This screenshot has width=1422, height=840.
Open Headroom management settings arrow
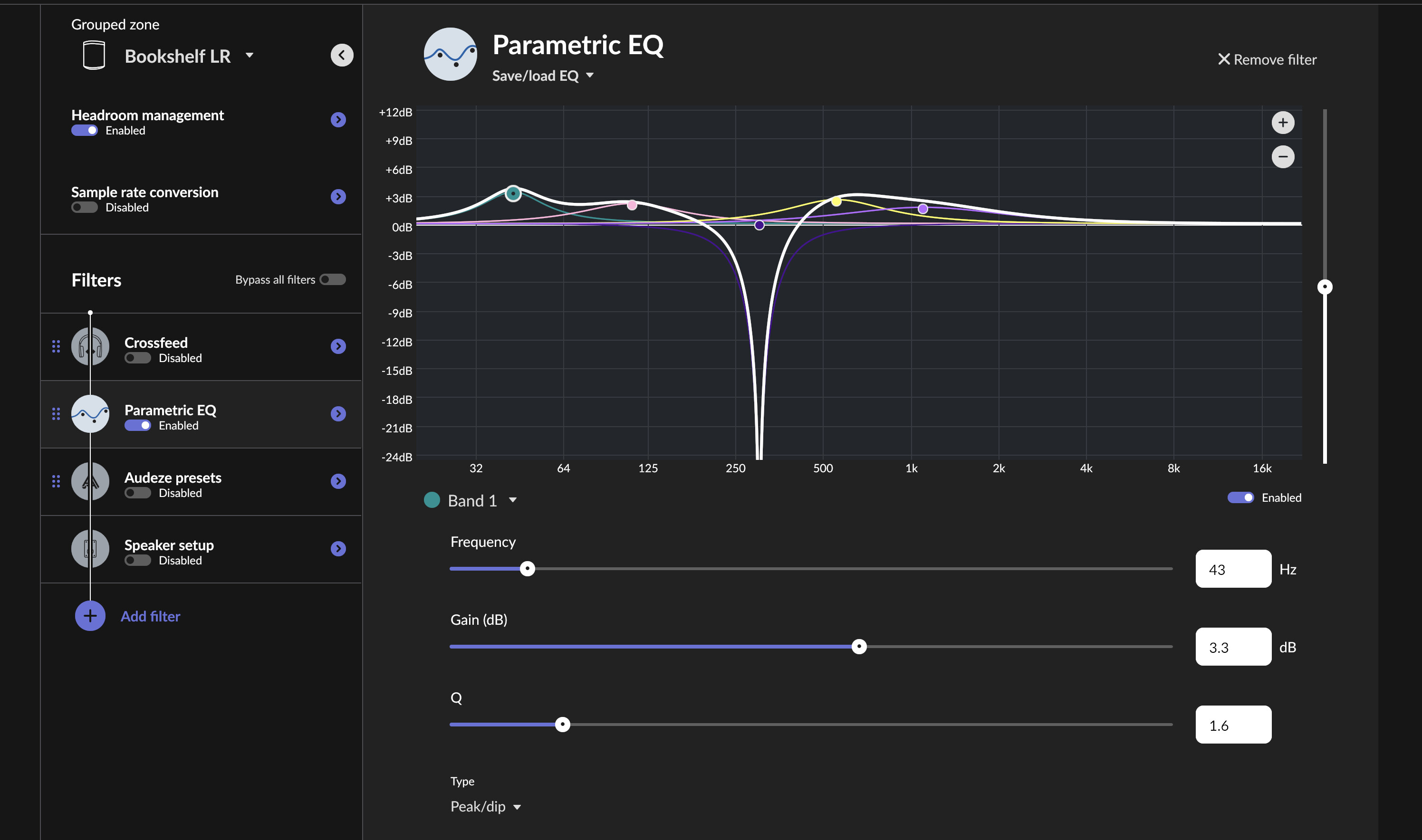338,119
